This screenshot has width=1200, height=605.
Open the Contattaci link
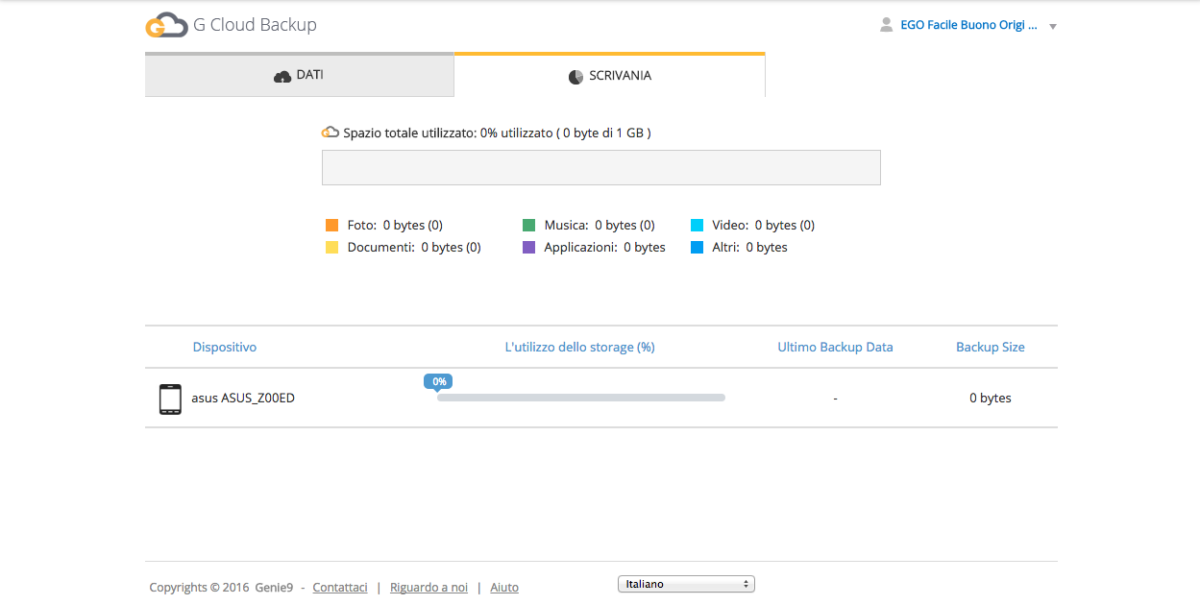tap(340, 587)
